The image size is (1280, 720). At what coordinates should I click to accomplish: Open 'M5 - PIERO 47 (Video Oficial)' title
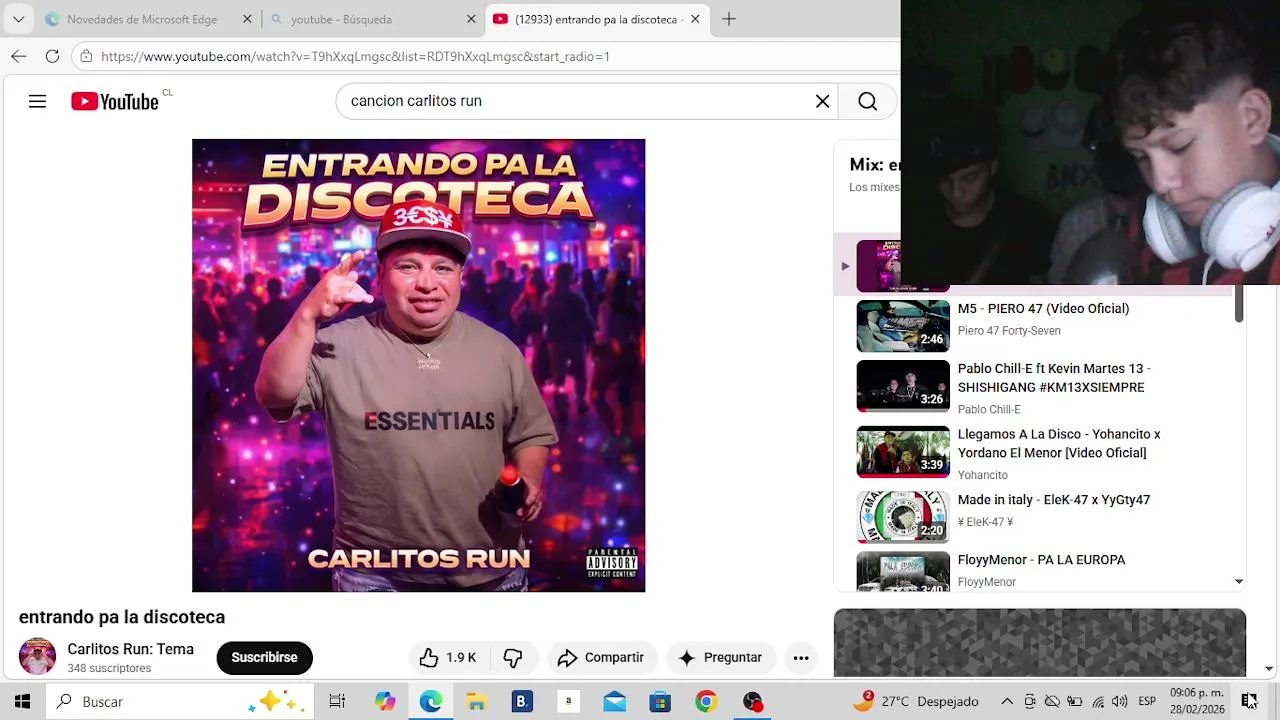(x=1043, y=309)
